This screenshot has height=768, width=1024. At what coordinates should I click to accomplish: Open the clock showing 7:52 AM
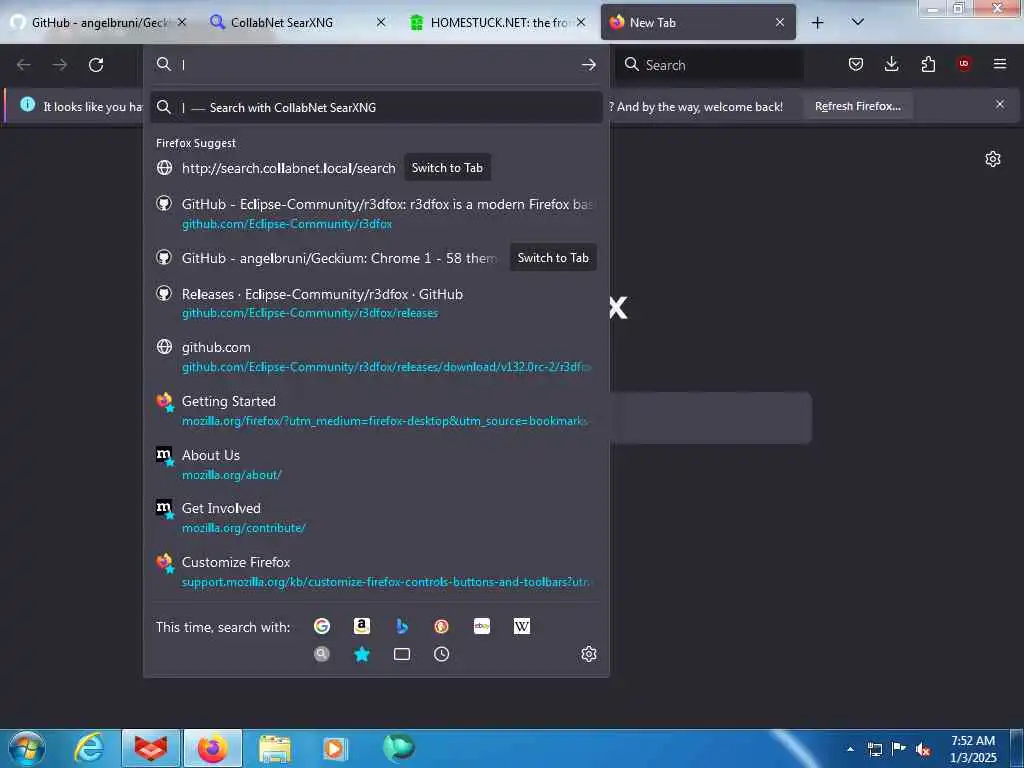[973, 749]
